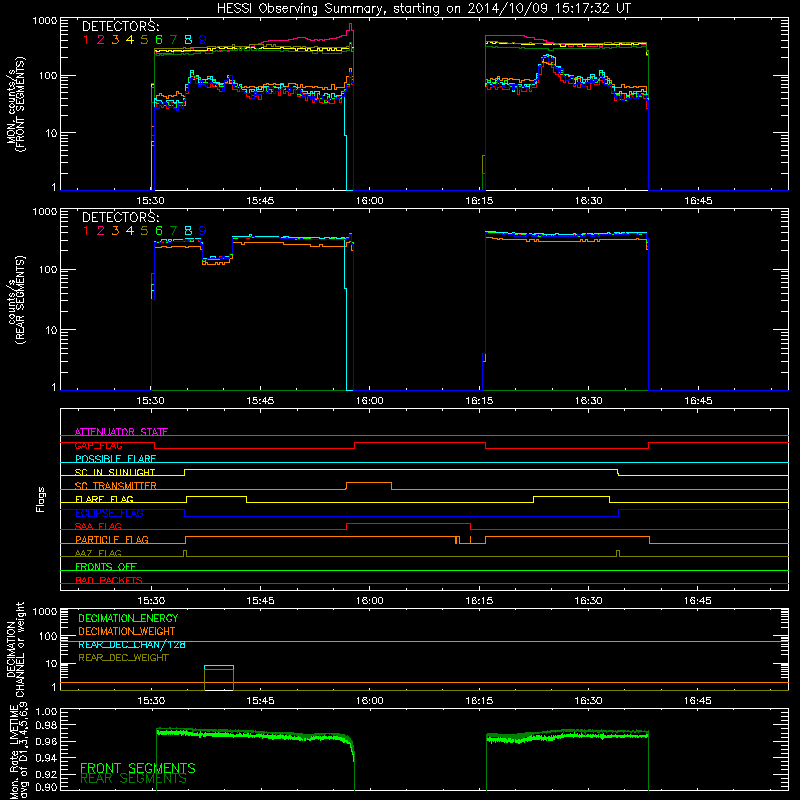The width and height of the screenshot is (800, 800).
Task: Click the REAR SEGMENTS livetime legend label
Action: point(133,779)
